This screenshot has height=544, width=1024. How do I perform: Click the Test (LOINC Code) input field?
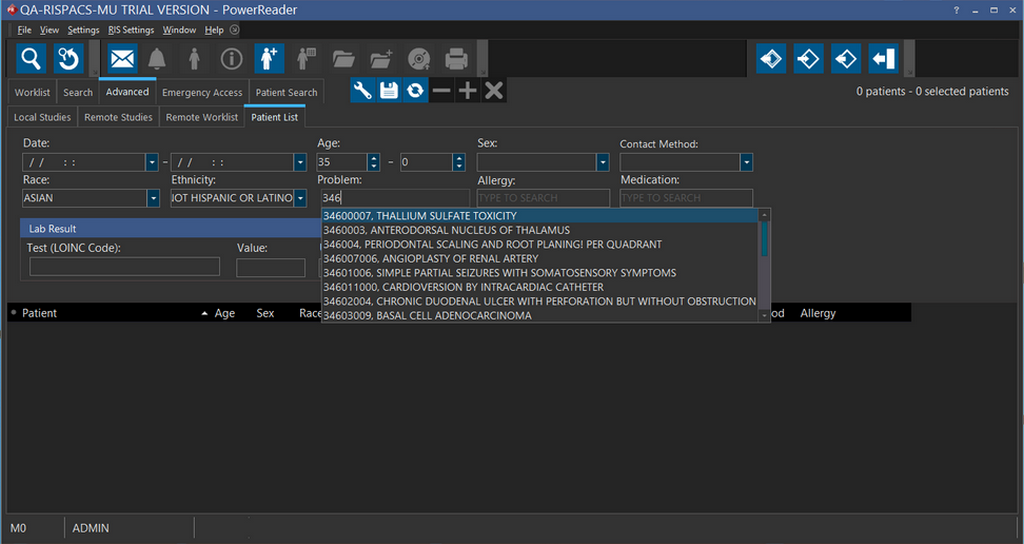pos(125,267)
